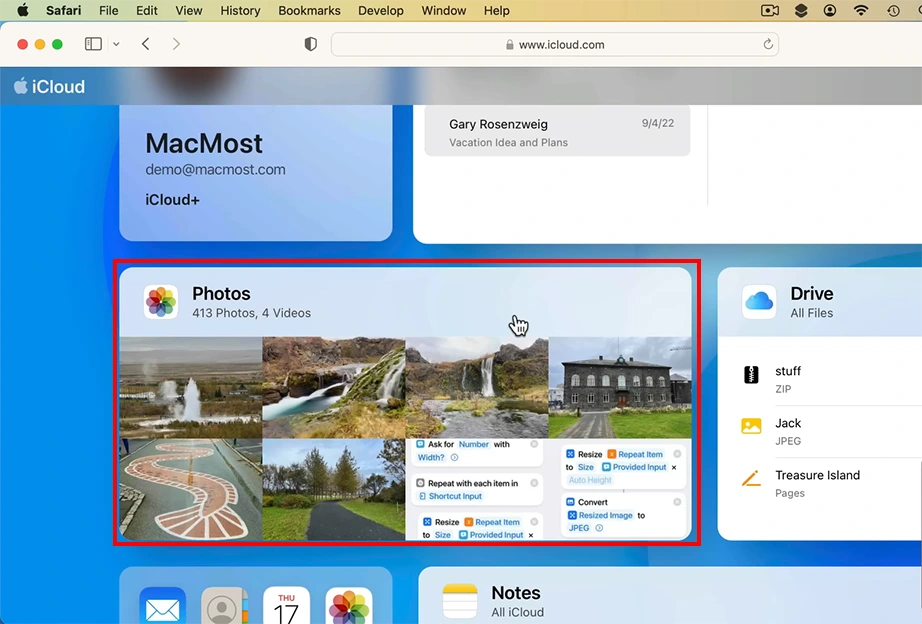Open the Wi-Fi status menu
The width and height of the screenshot is (922, 624).
[x=861, y=11]
